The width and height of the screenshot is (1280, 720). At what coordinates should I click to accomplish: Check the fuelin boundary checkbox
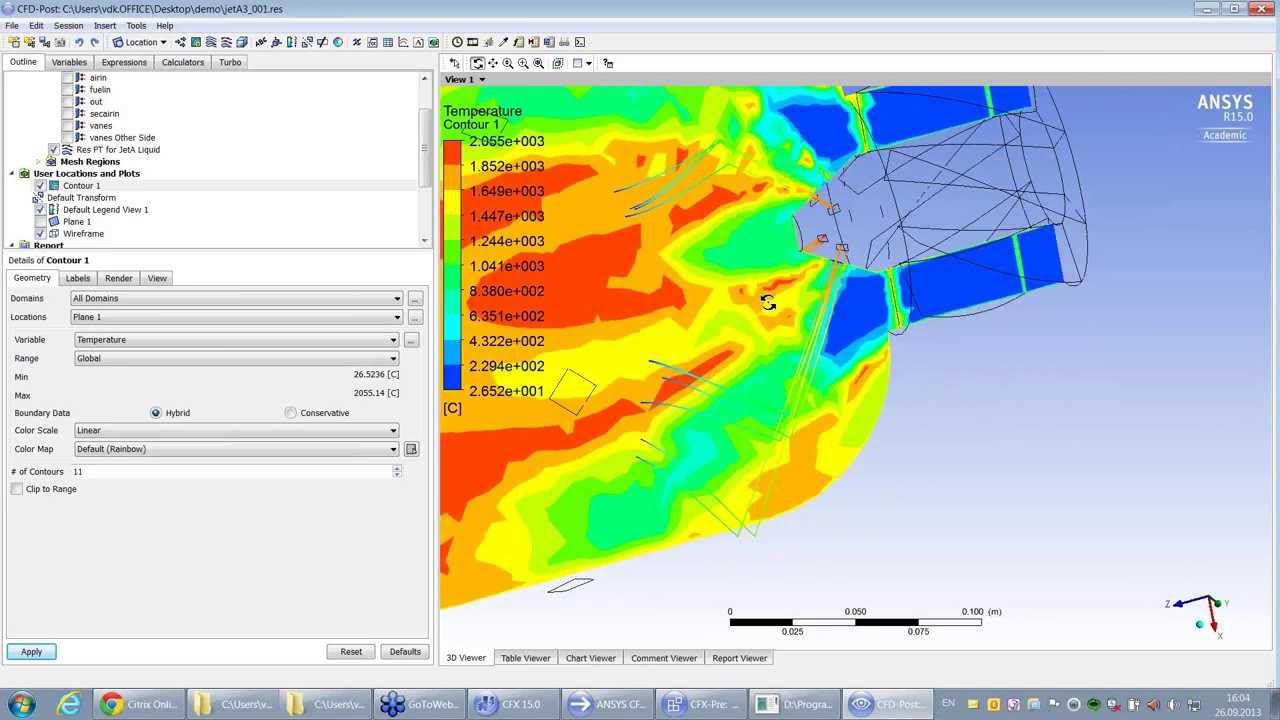[67, 90]
